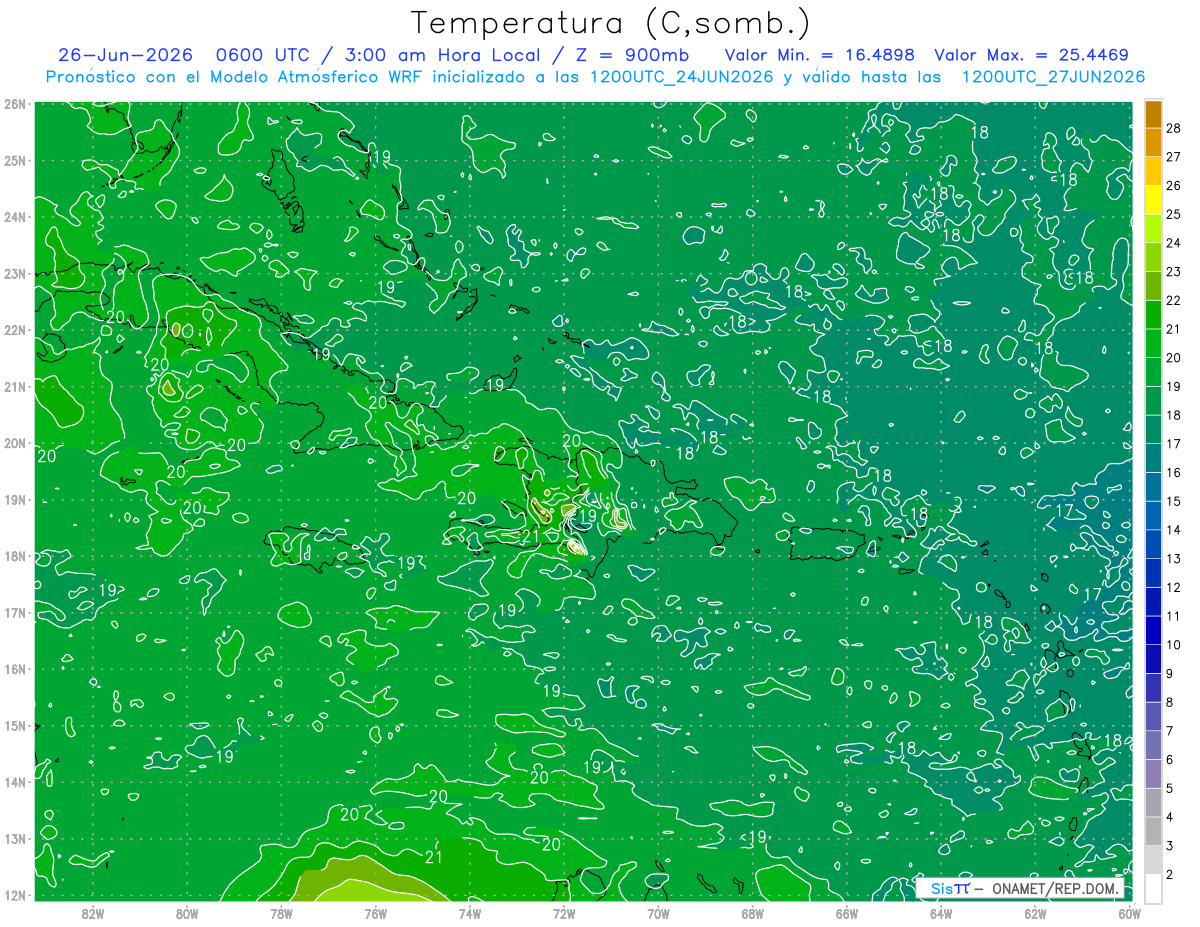Click the "Temperatura (C,somb.)" chart title
Screen dimensions: 1200x927
tap(609, 23)
